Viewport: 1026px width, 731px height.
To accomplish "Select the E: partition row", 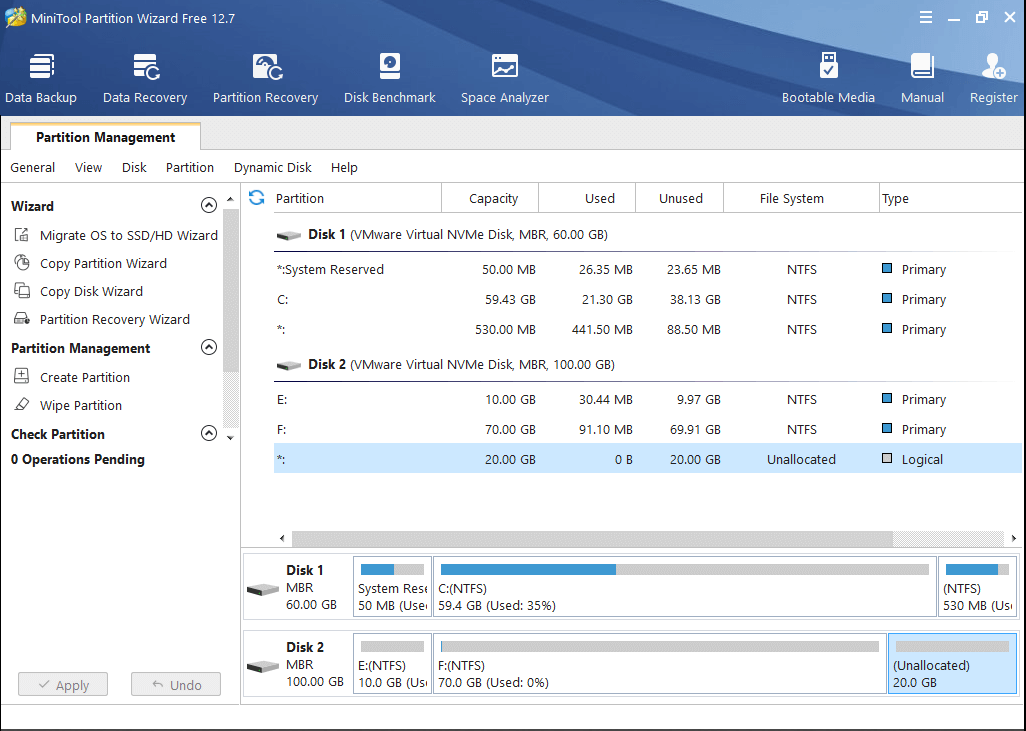I will tap(648, 400).
